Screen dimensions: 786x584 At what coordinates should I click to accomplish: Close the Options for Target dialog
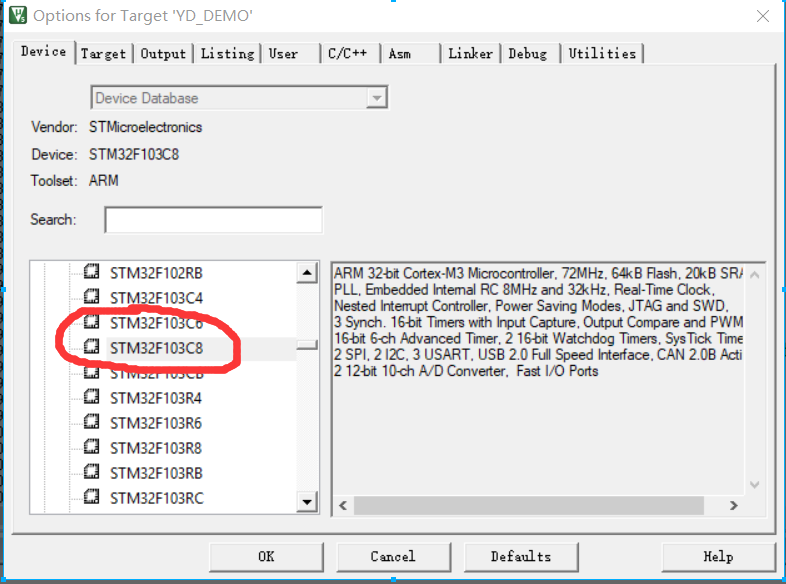pyautogui.click(x=763, y=17)
